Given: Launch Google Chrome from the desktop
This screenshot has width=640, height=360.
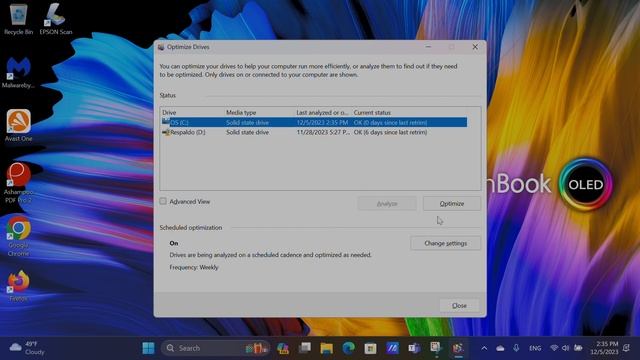Looking at the screenshot, I should [18, 237].
